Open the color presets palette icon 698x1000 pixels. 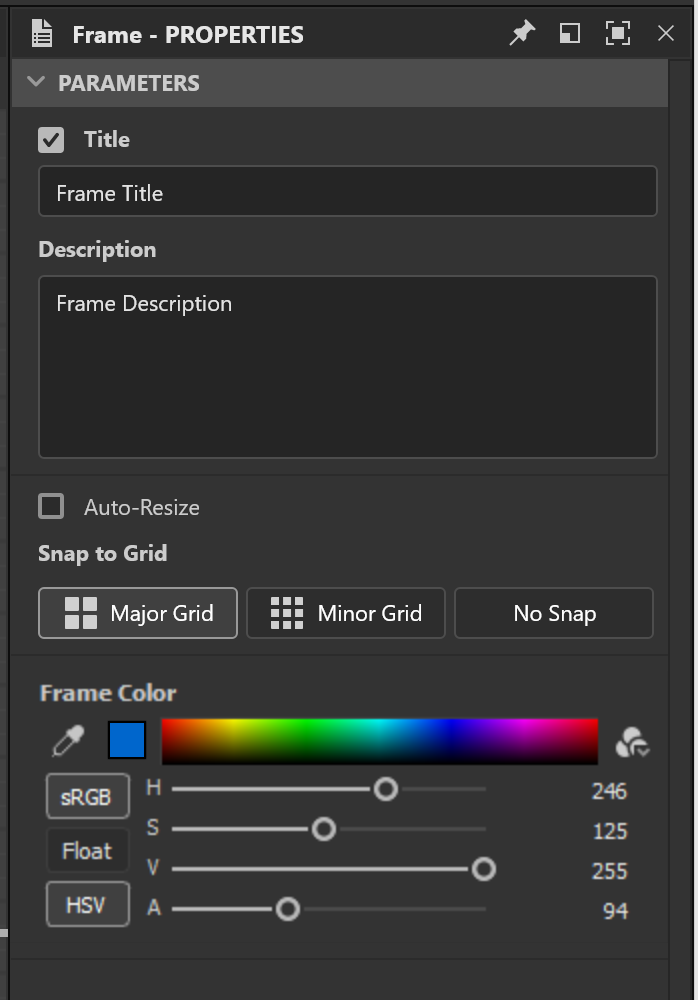(632, 742)
